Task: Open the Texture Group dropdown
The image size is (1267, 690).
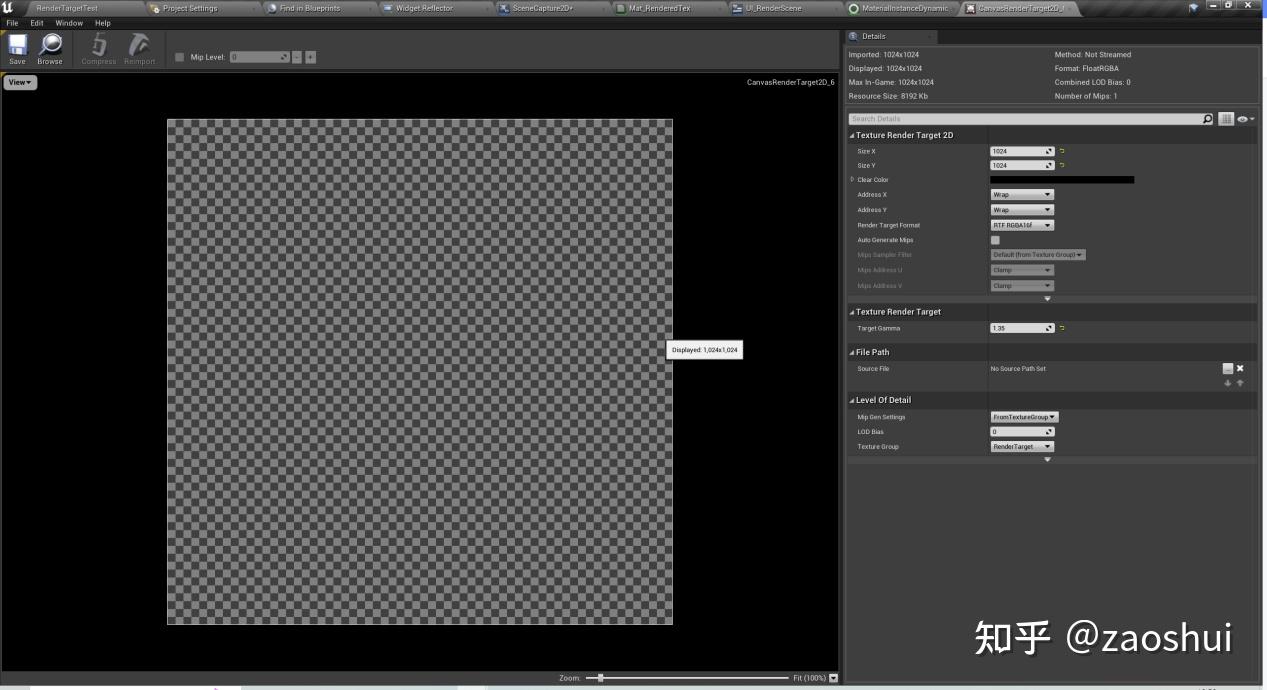Action: pyautogui.click(x=1021, y=446)
